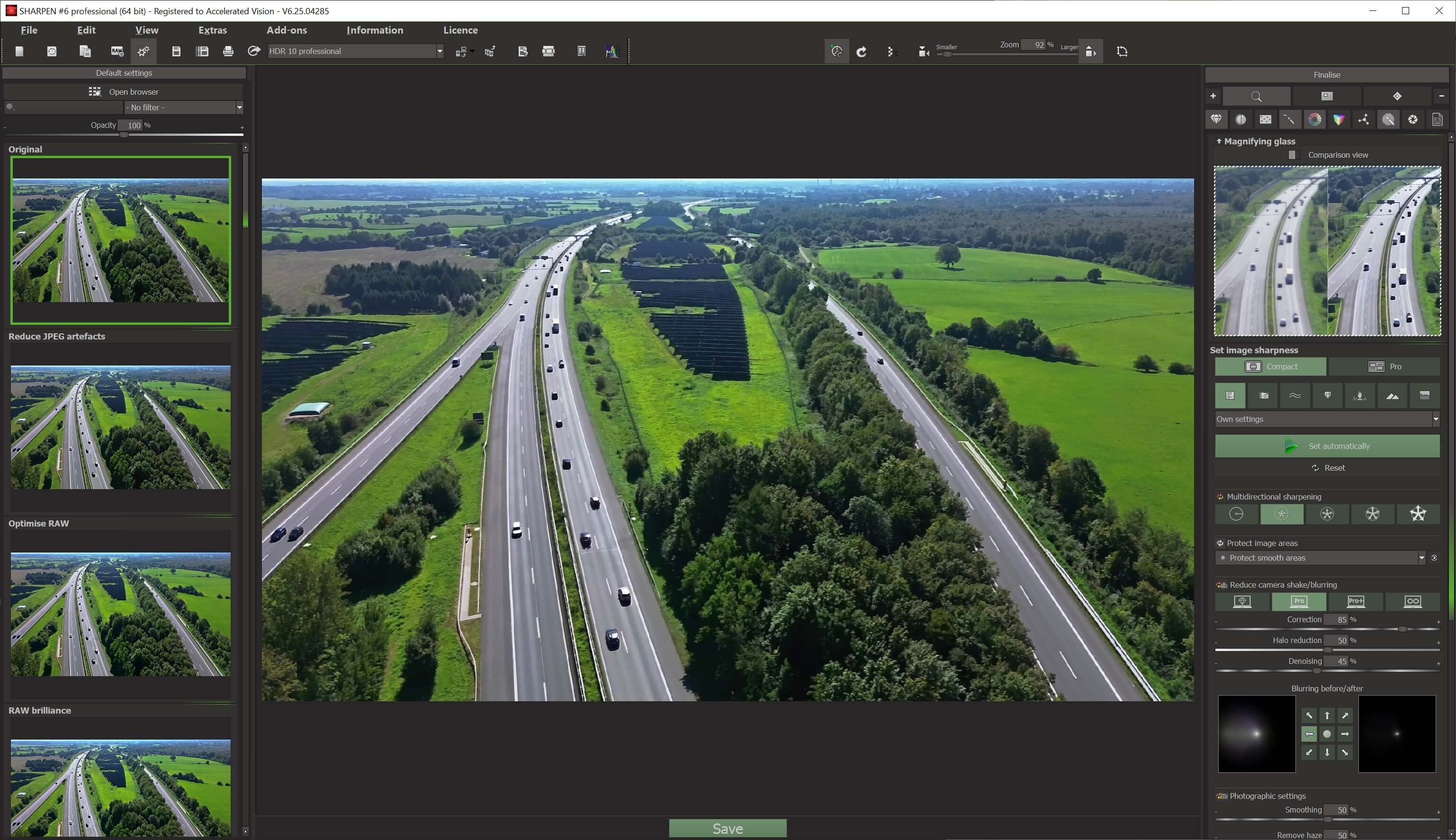Screen dimensions: 1456x840
Task: Select the camera aperture icon
Action: 1413,119
